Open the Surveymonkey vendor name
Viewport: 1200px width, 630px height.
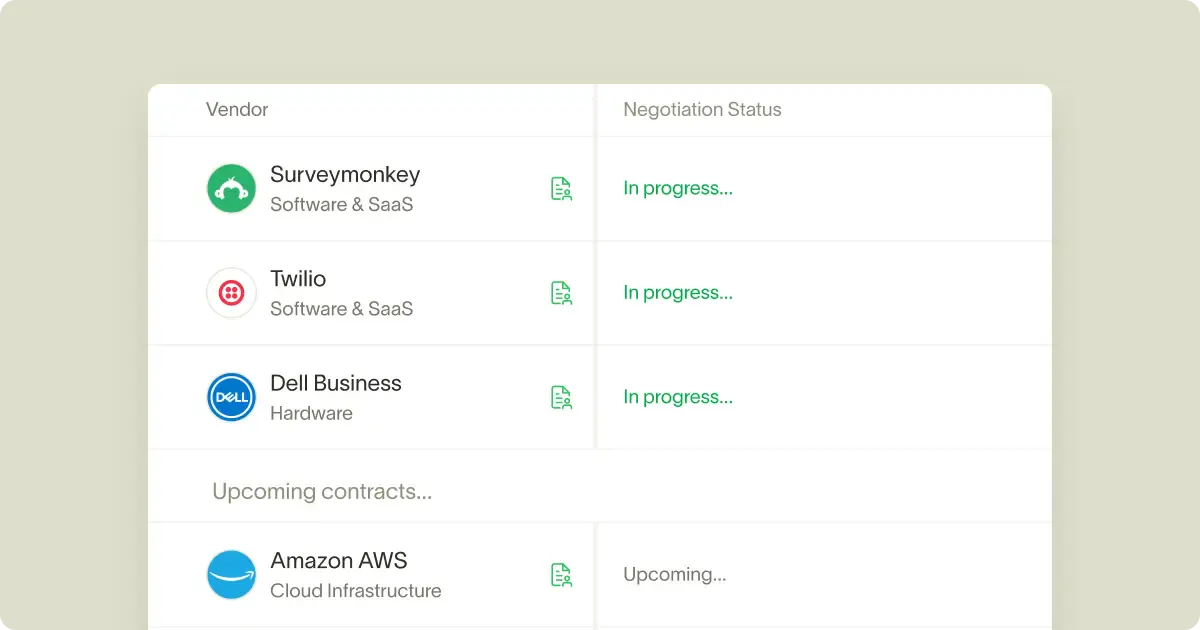tap(345, 175)
